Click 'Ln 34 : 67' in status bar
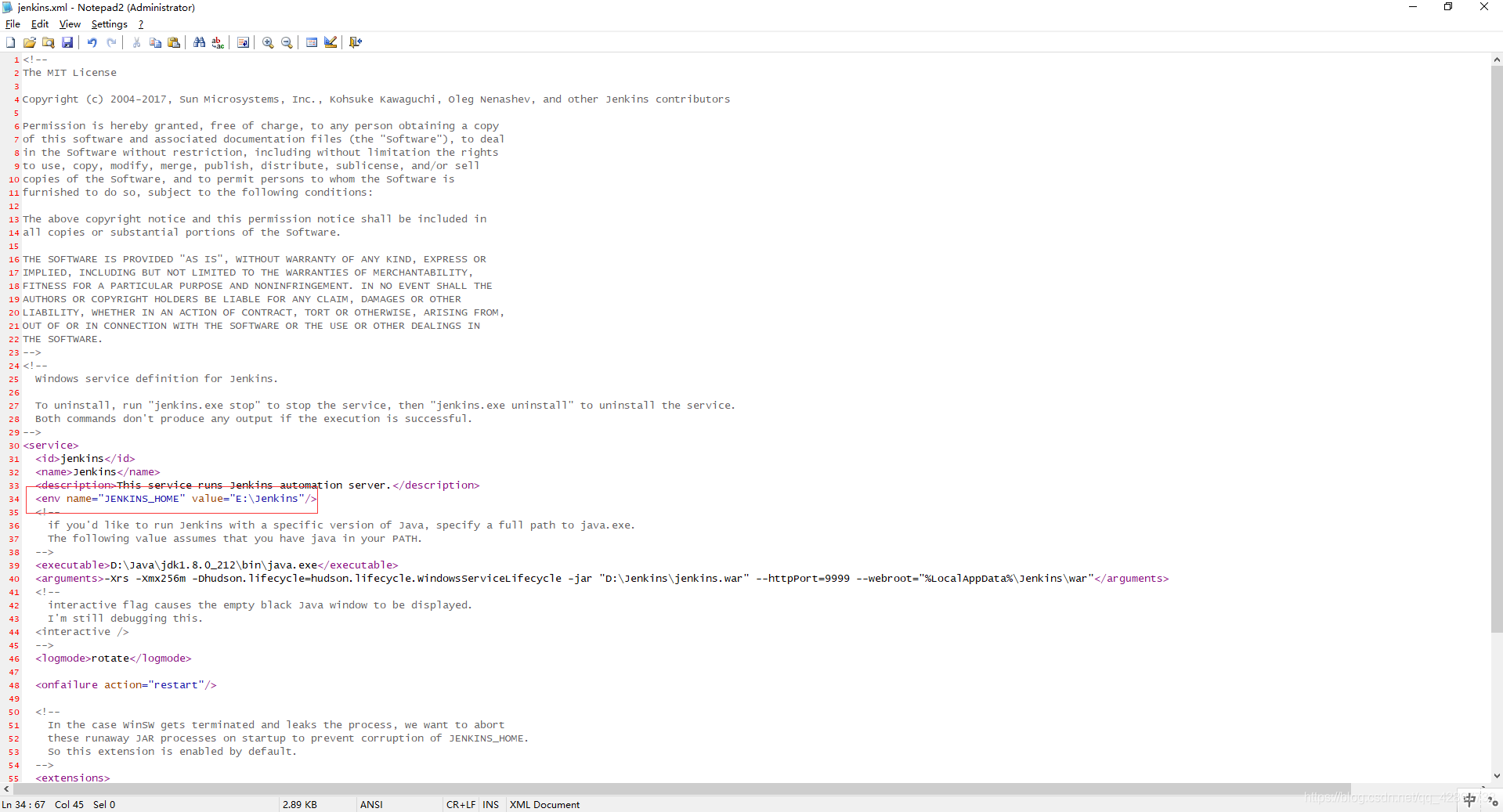 point(23,805)
